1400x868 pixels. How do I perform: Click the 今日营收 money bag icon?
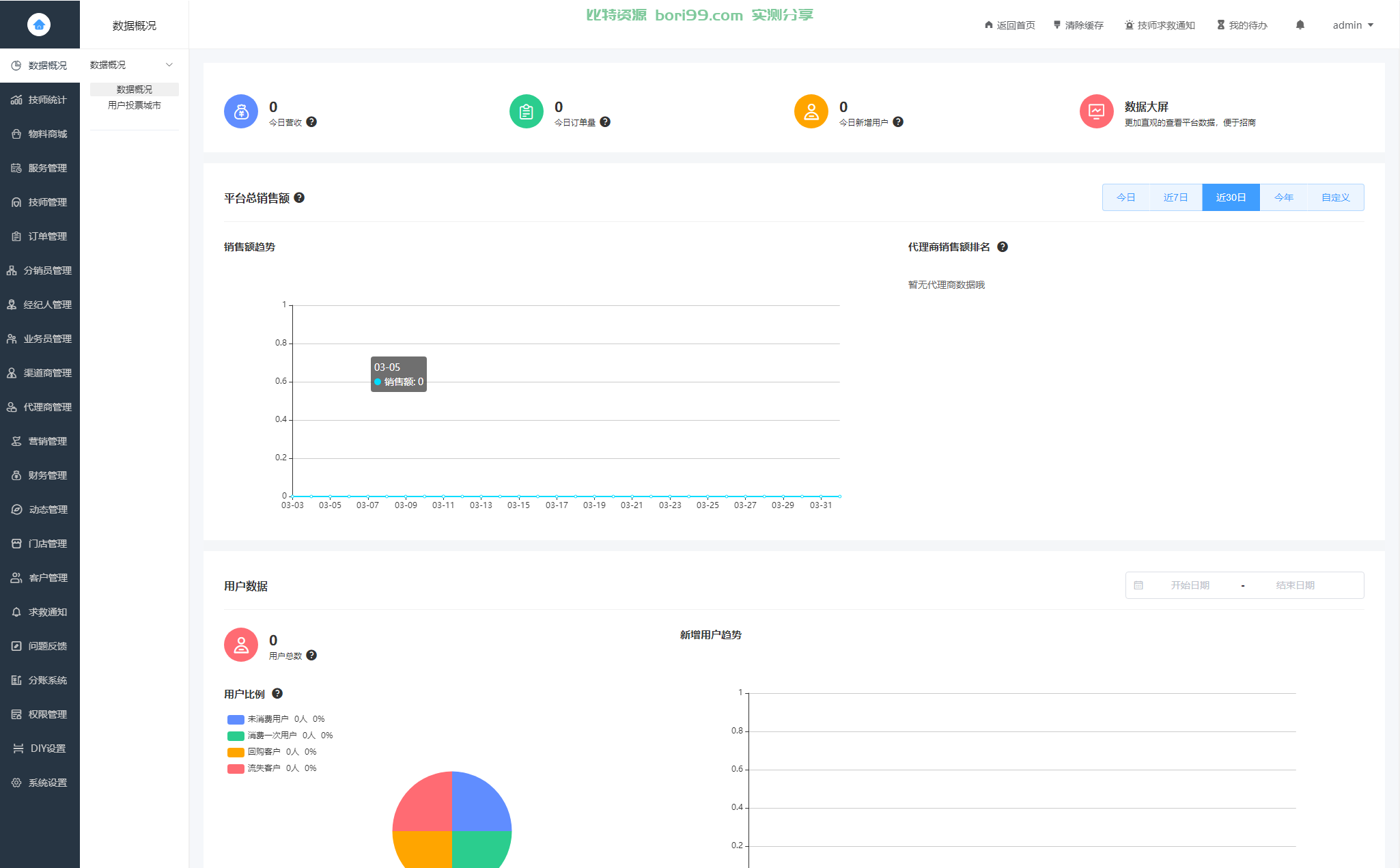click(x=241, y=111)
